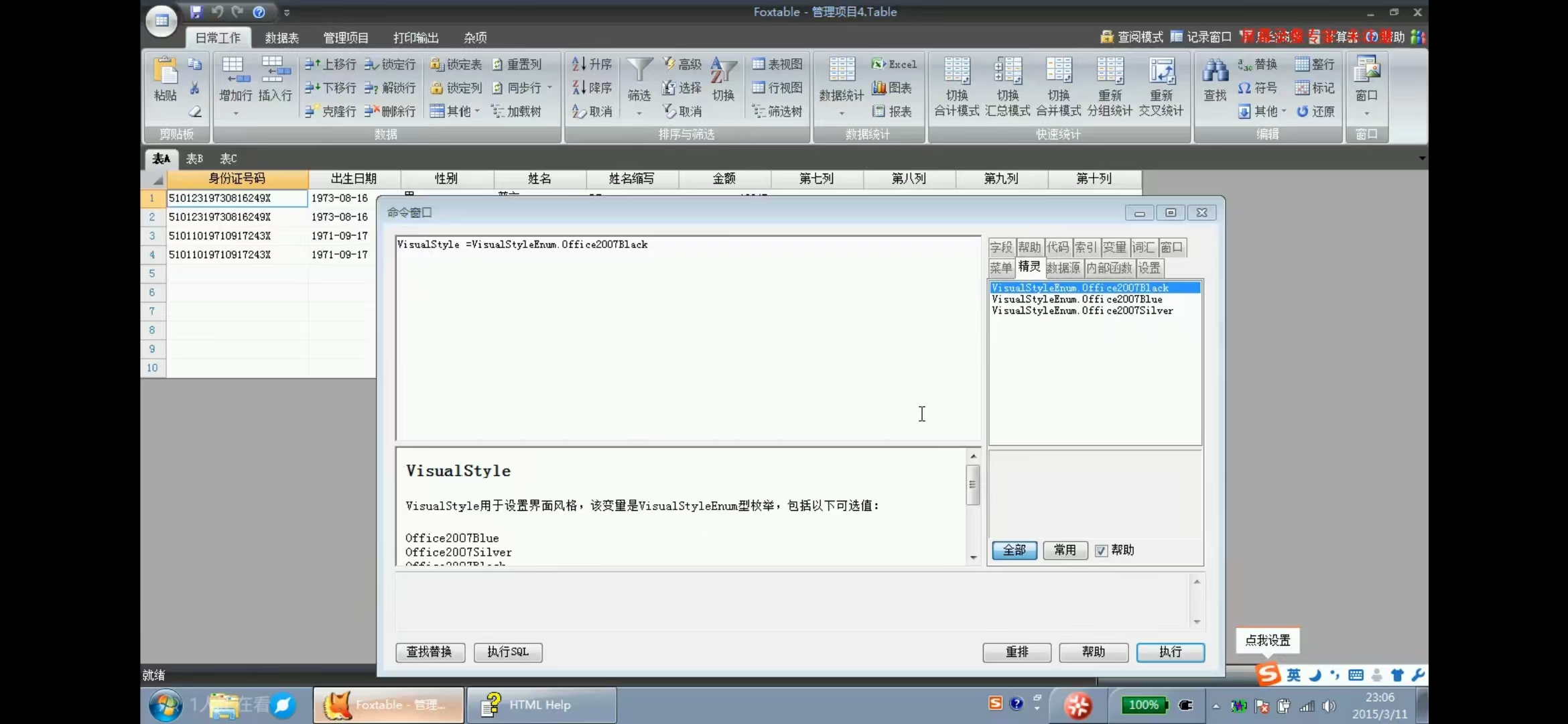Click Toggle Total Mode (切换合计模式)
The width and height of the screenshot is (1568, 724).
pyautogui.click(x=957, y=87)
